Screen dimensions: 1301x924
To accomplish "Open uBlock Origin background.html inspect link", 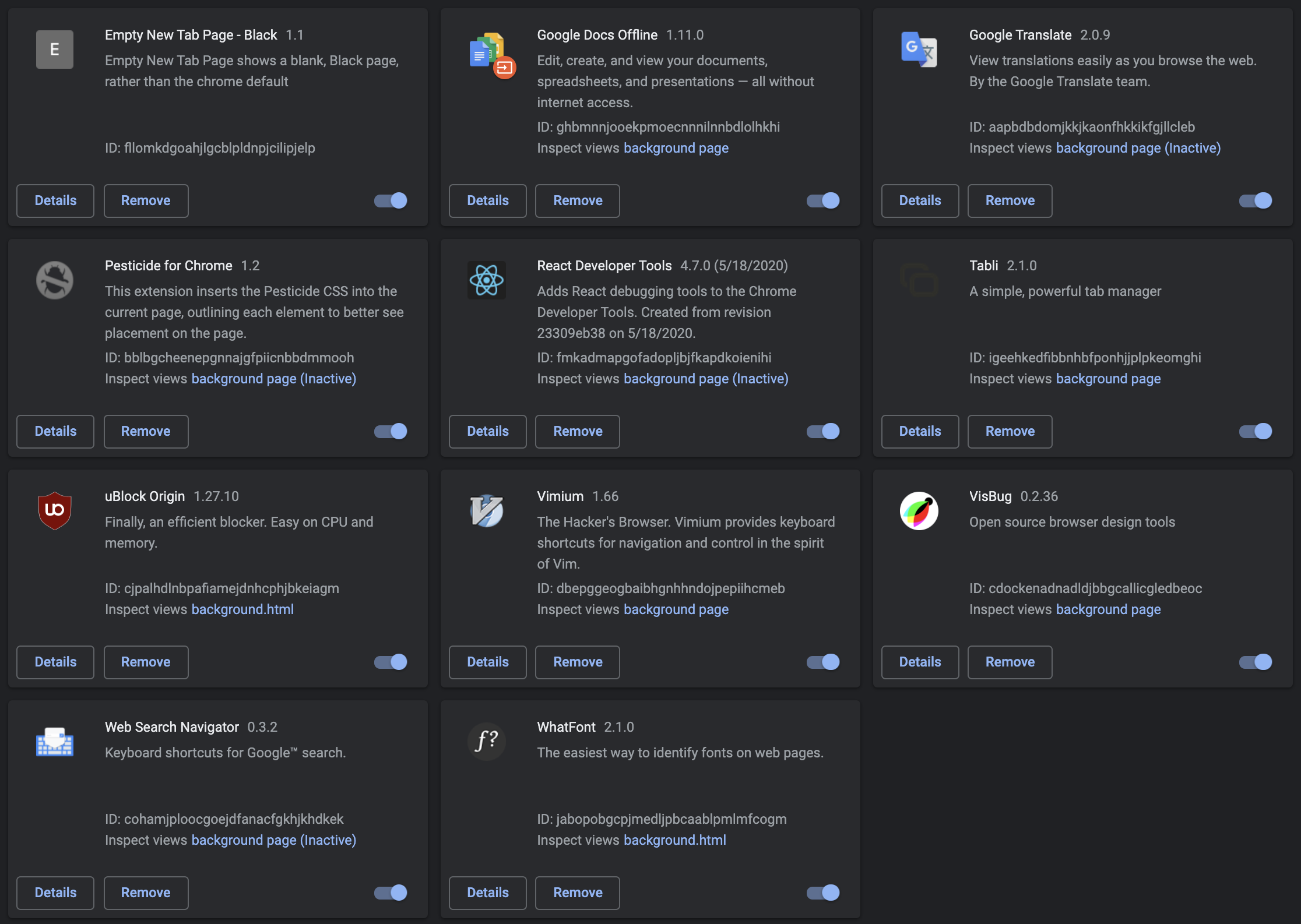I will pos(242,609).
